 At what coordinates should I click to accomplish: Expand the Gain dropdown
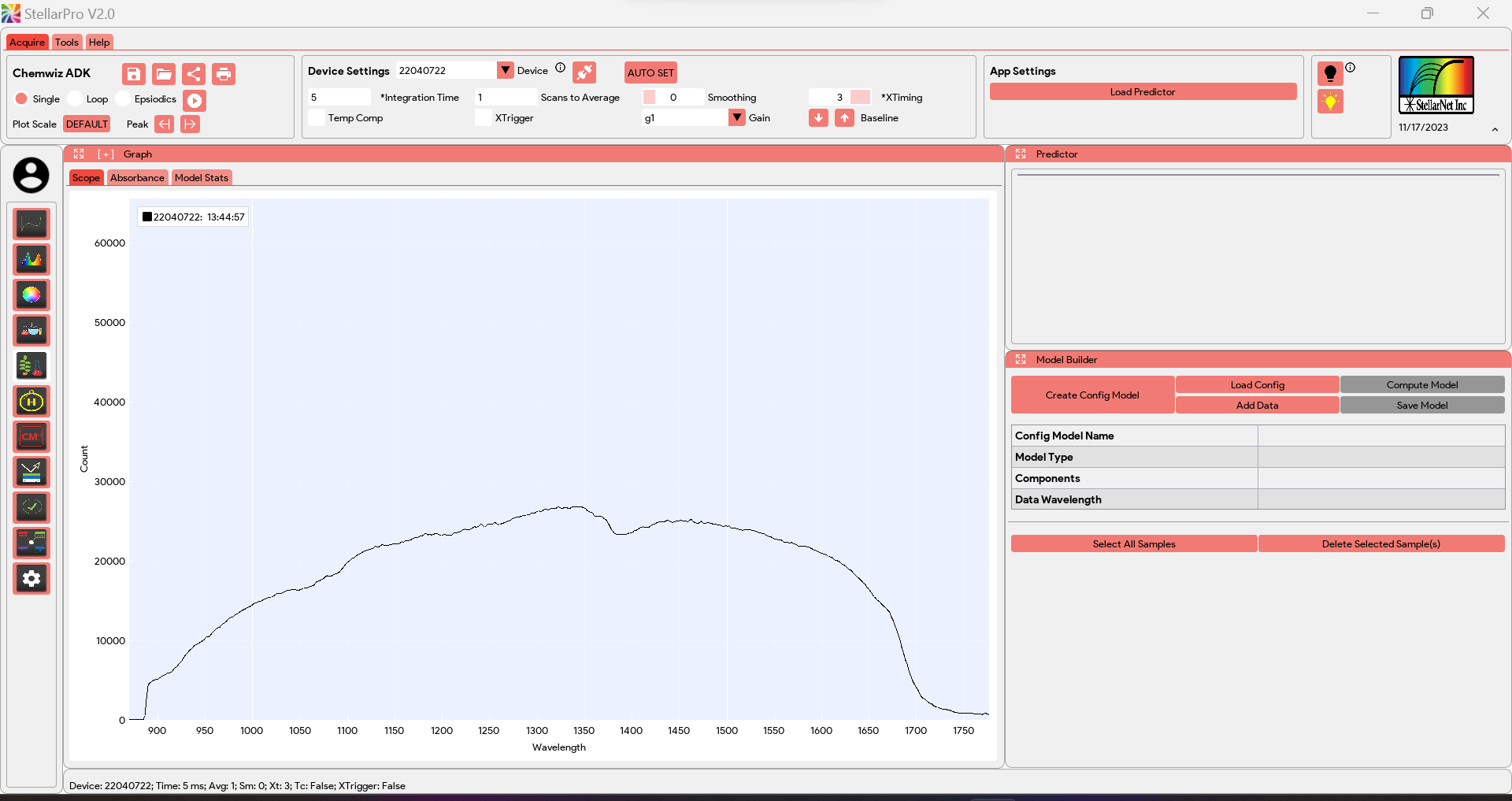(x=736, y=117)
